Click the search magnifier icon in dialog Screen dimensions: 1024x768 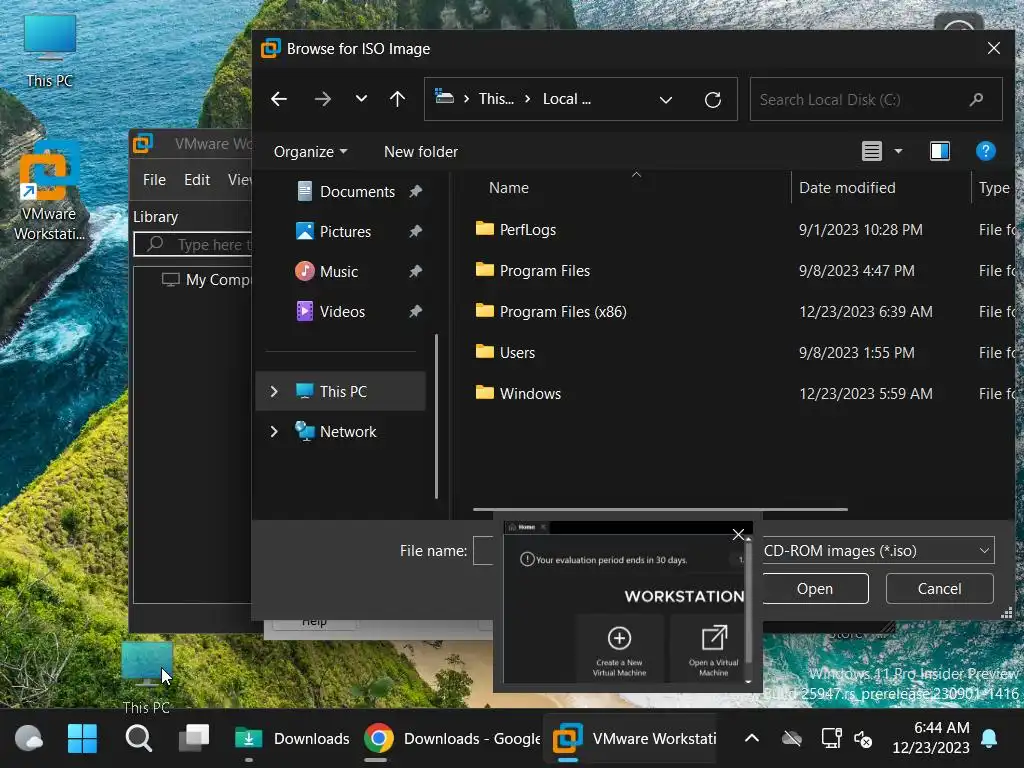[x=976, y=99]
